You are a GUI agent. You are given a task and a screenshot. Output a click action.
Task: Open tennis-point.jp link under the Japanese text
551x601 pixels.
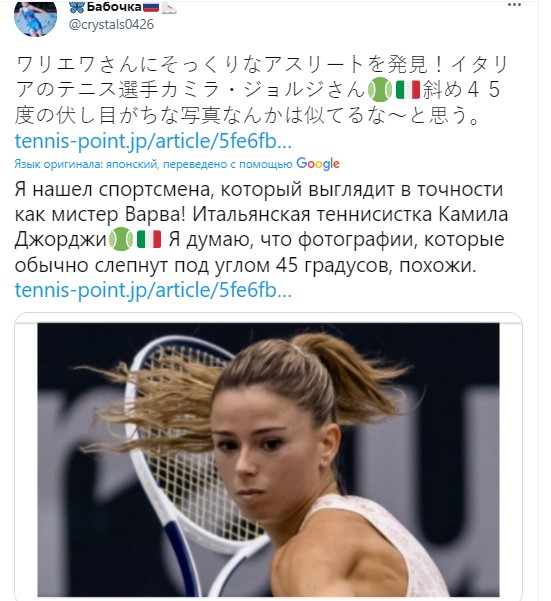coord(153,141)
